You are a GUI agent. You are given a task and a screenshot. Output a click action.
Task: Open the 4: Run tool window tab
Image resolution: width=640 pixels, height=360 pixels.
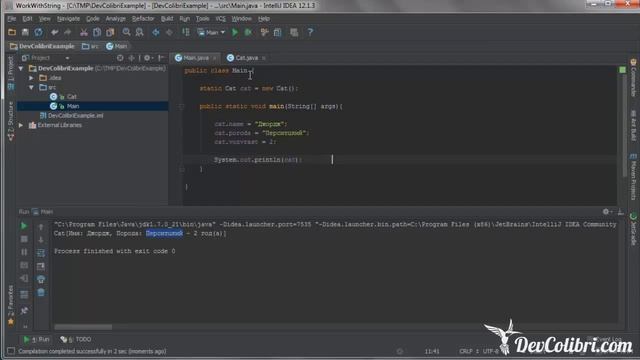36,339
